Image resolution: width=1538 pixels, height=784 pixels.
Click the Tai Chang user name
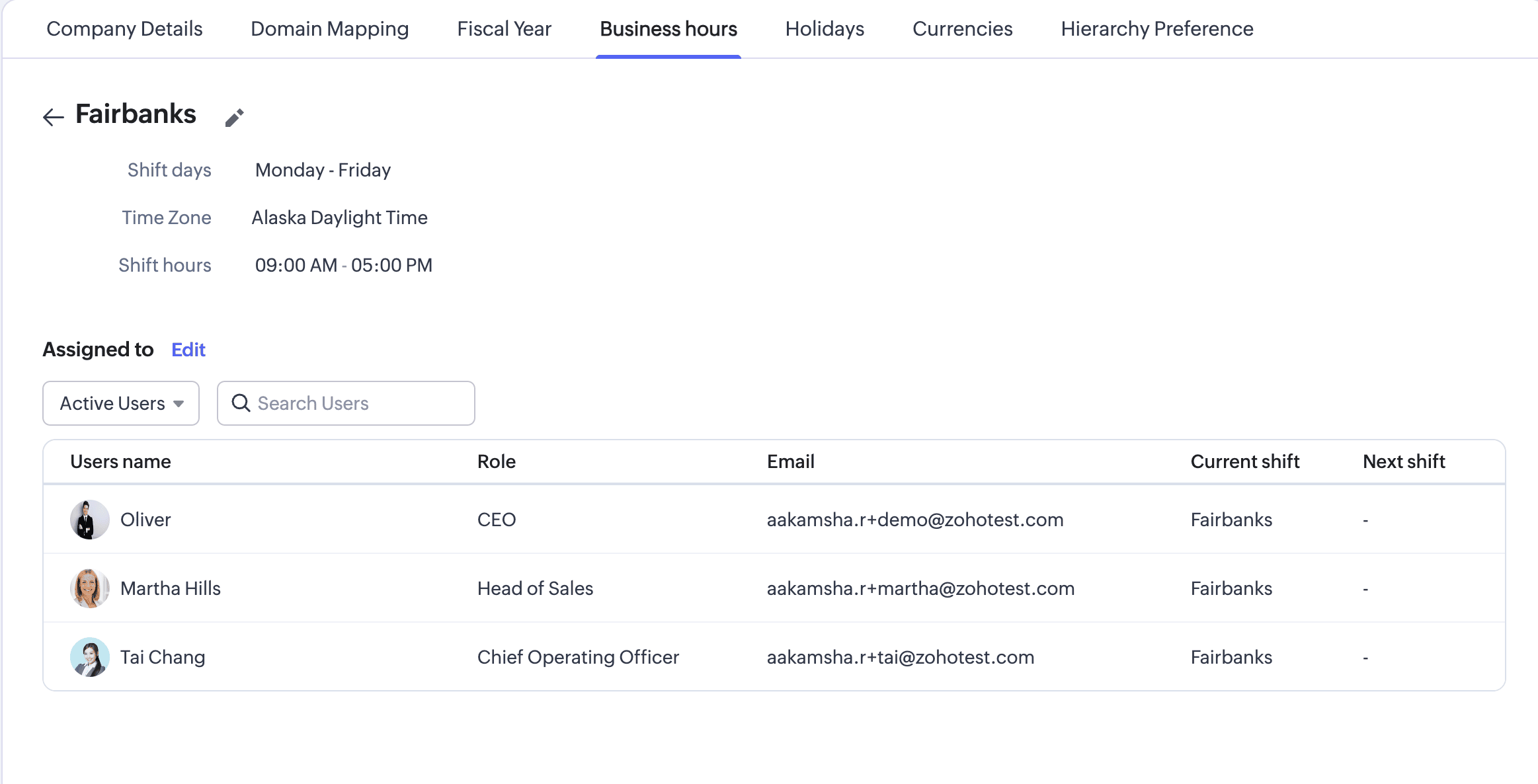pyautogui.click(x=163, y=657)
